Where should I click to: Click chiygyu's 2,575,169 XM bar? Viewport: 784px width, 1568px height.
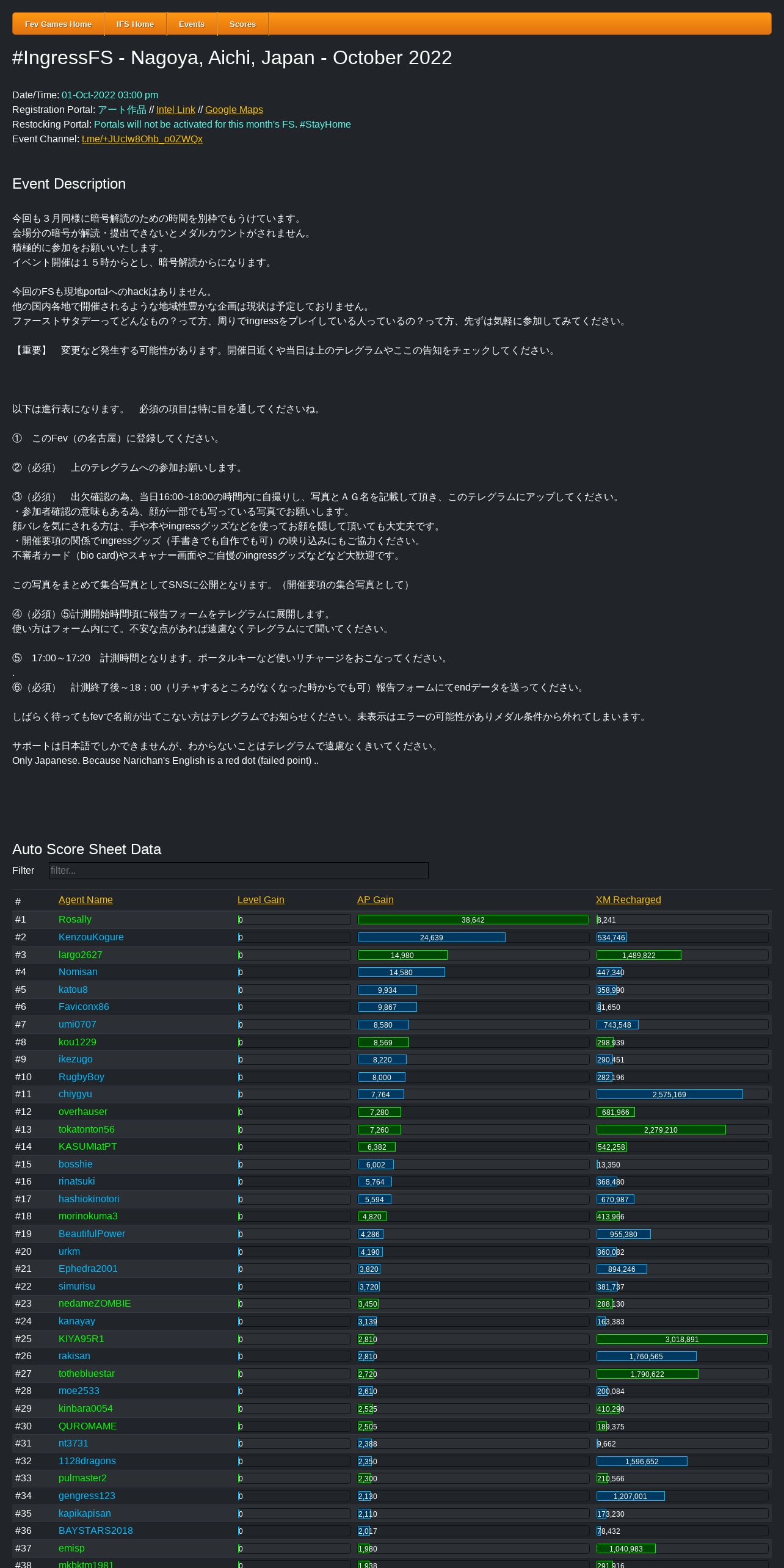coord(669,1094)
